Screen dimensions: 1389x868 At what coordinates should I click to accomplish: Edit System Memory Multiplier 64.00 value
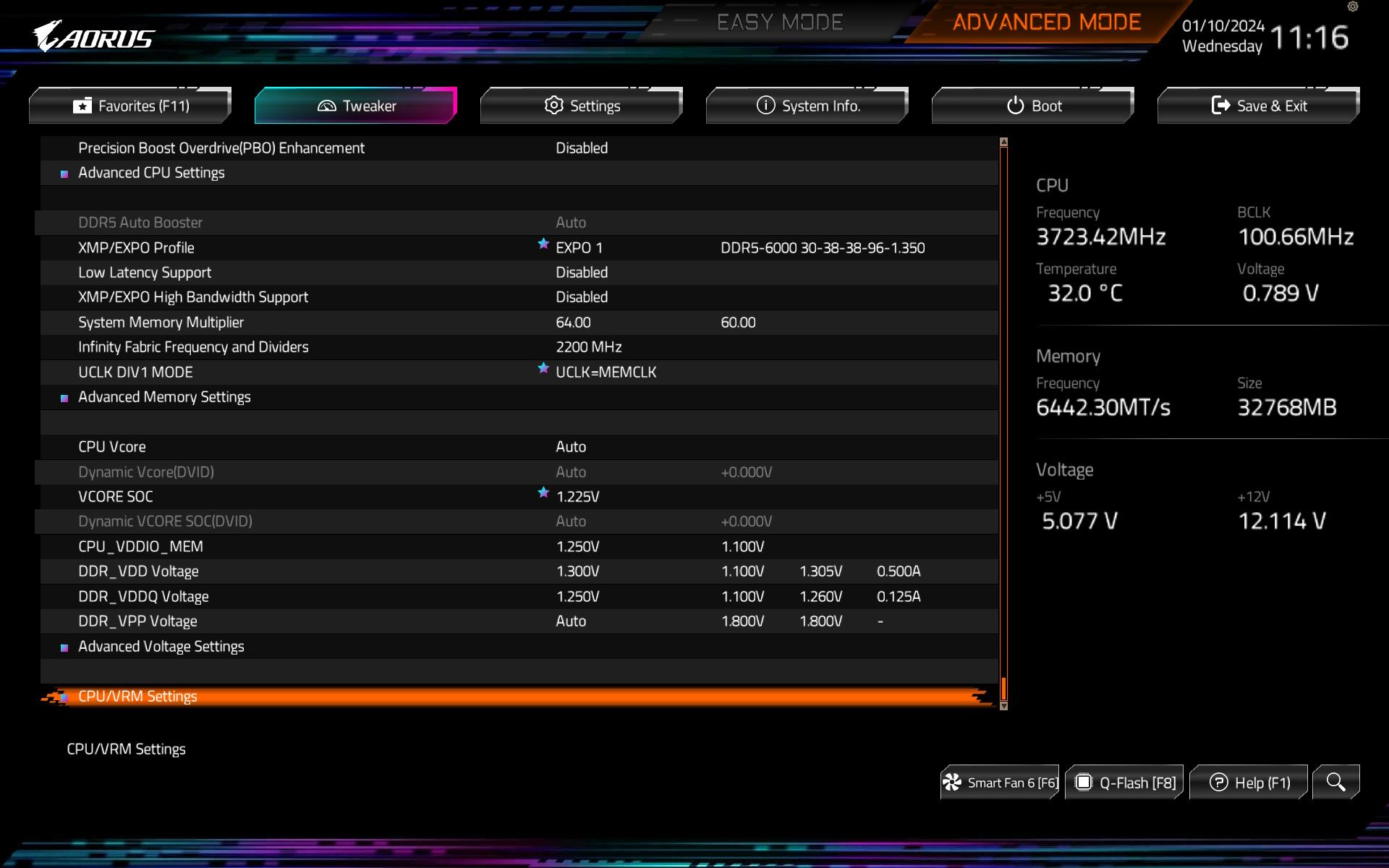[x=573, y=323]
